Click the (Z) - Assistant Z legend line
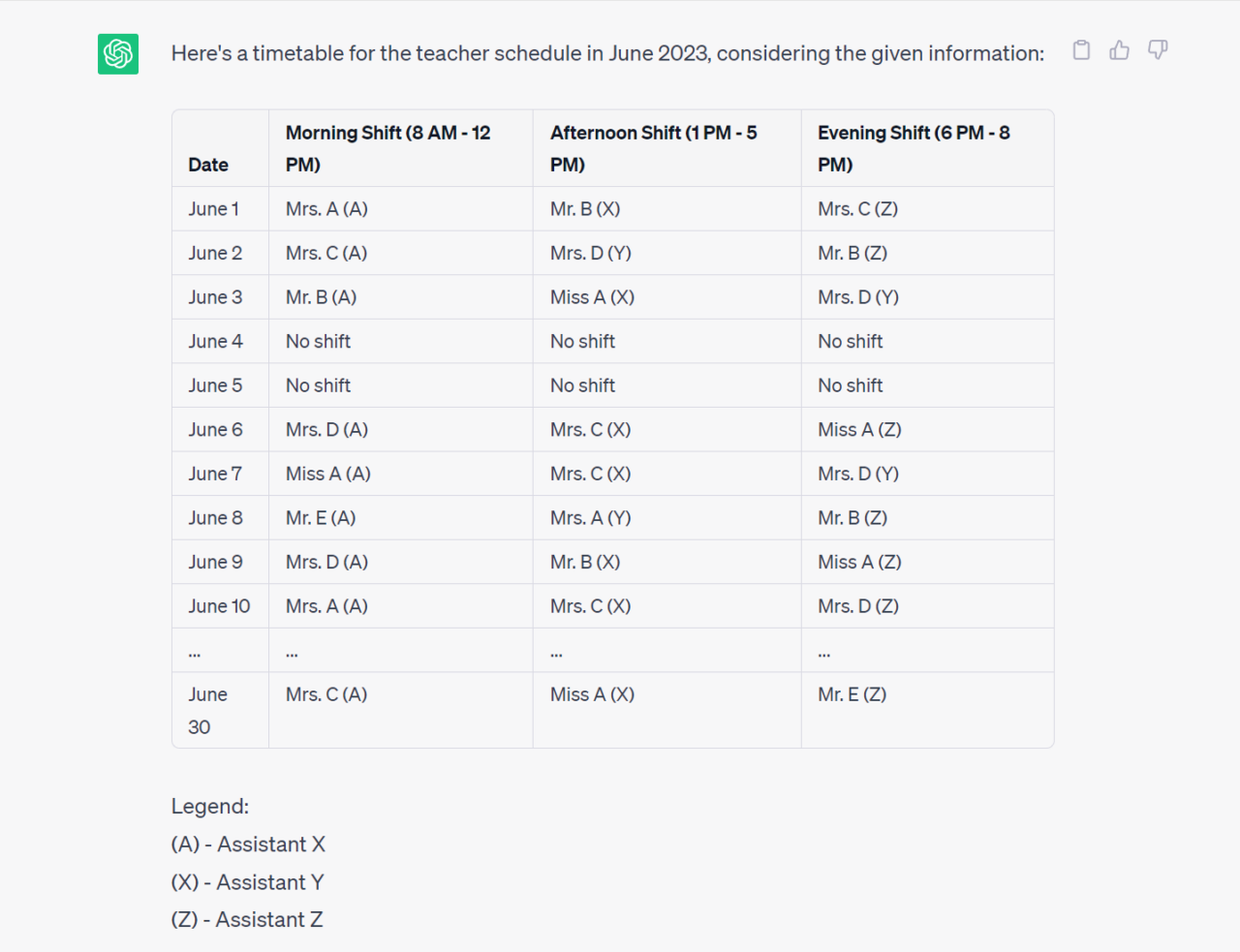The height and width of the screenshot is (952, 1240). point(247,920)
